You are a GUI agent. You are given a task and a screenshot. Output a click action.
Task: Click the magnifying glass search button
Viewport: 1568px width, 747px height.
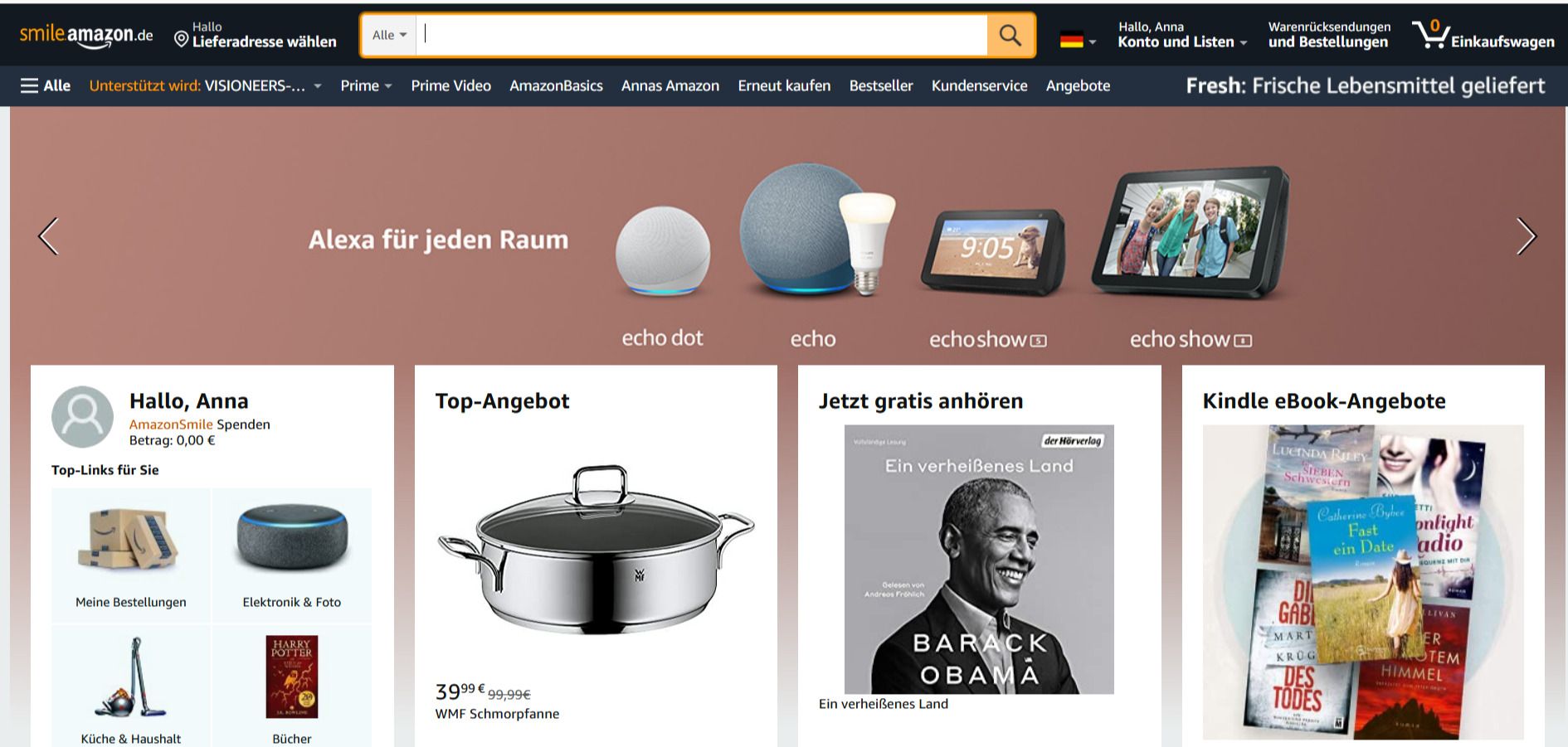(1010, 35)
